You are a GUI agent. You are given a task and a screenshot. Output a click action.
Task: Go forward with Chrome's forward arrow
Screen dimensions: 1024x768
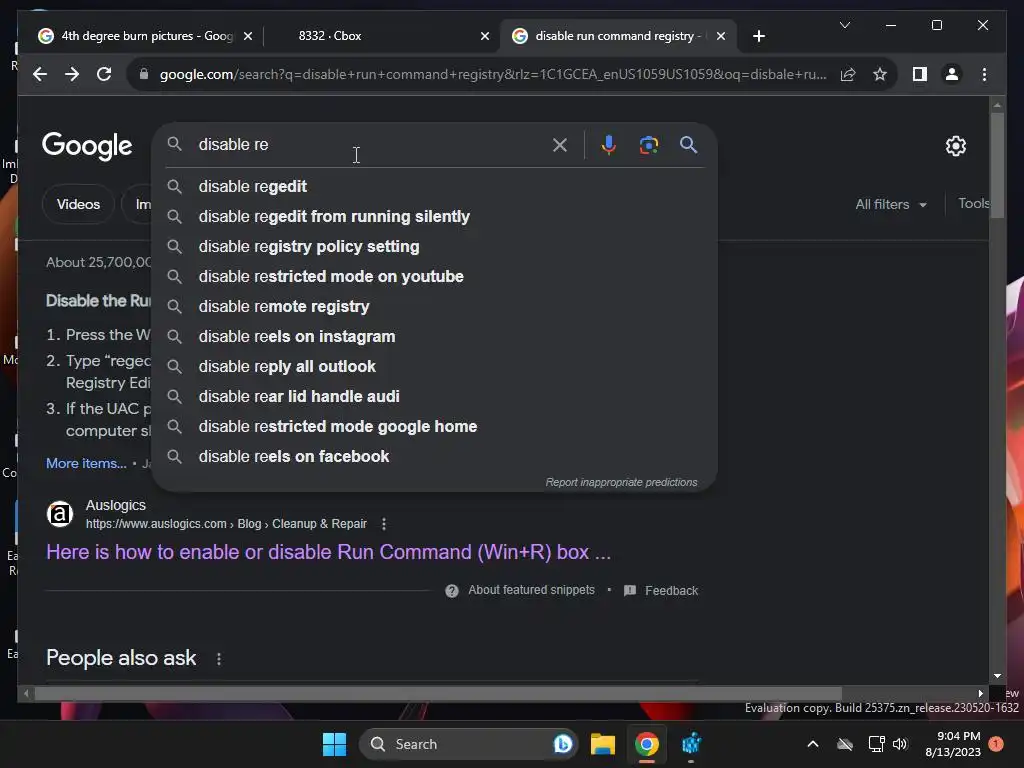(x=72, y=74)
